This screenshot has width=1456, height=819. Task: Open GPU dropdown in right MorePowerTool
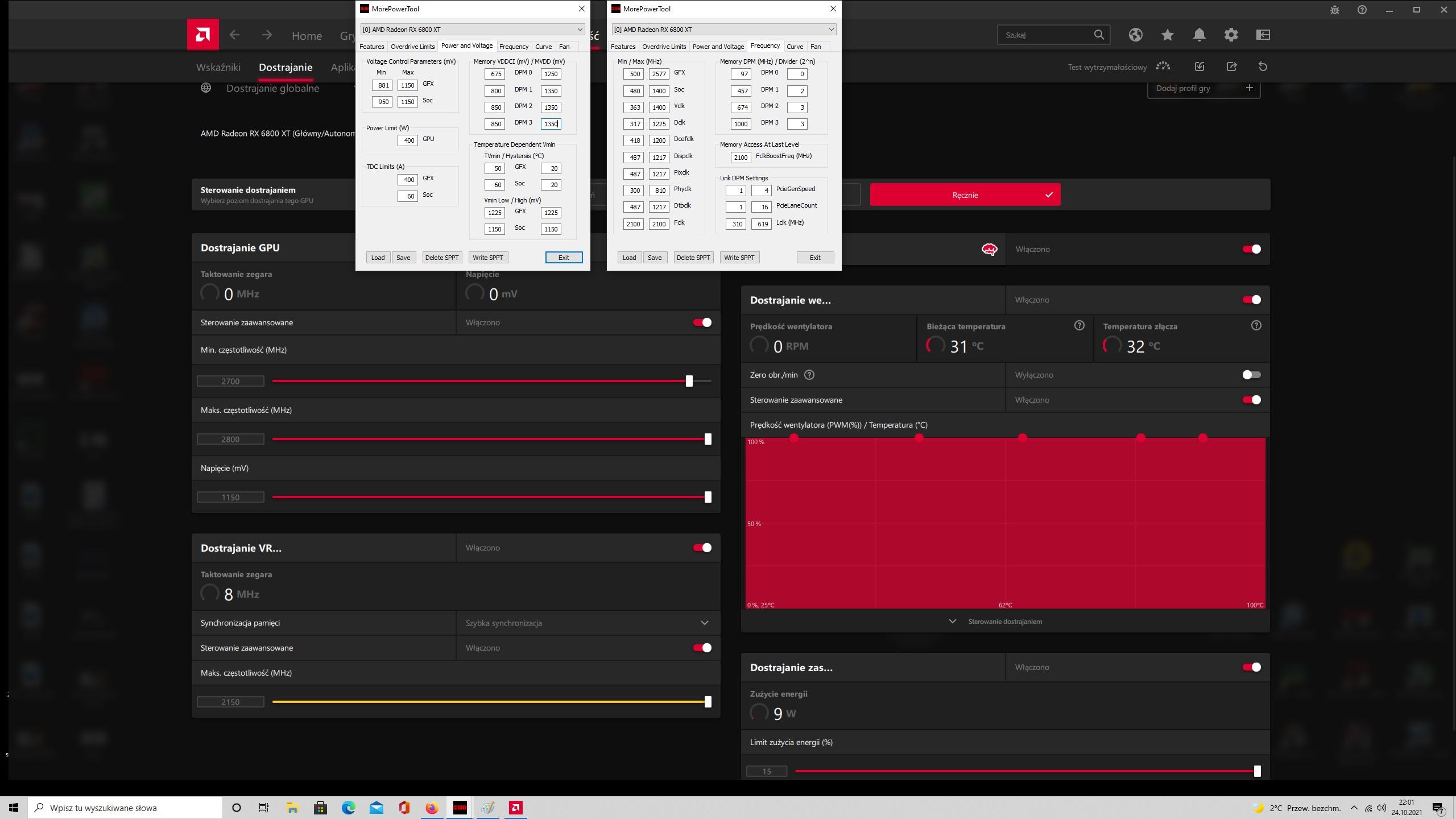(x=724, y=29)
